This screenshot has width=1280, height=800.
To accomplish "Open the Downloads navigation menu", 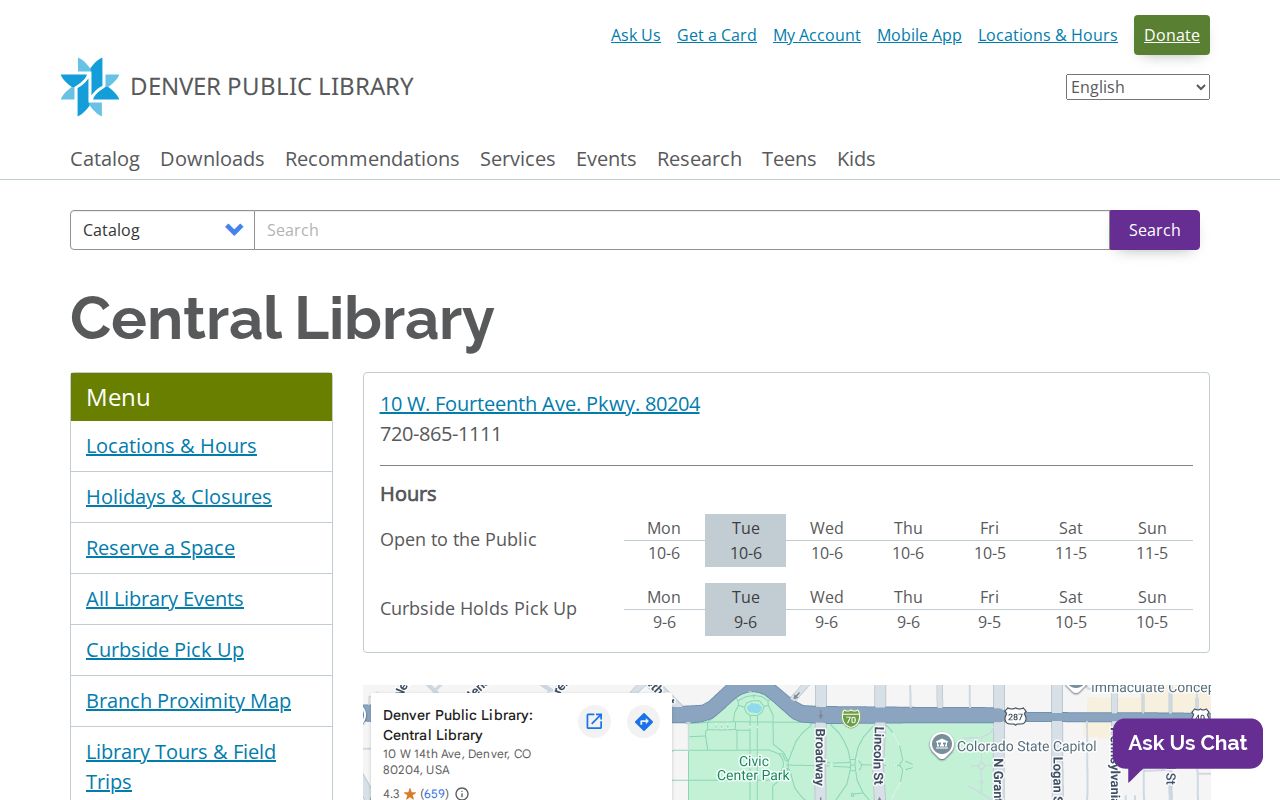I will tap(212, 159).
